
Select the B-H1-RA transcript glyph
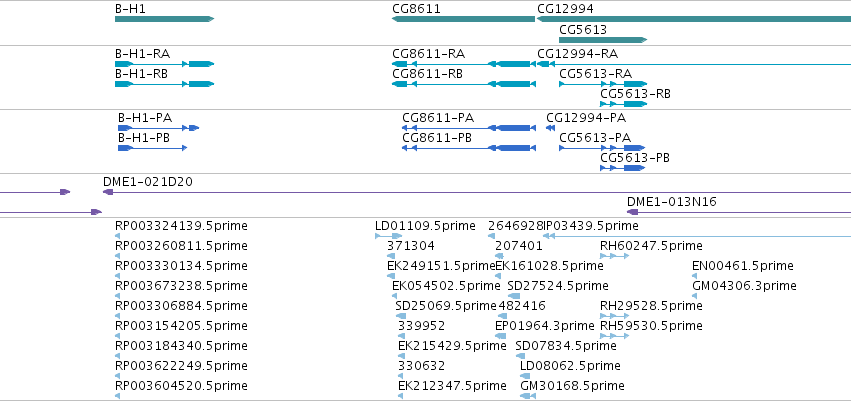[x=164, y=64]
